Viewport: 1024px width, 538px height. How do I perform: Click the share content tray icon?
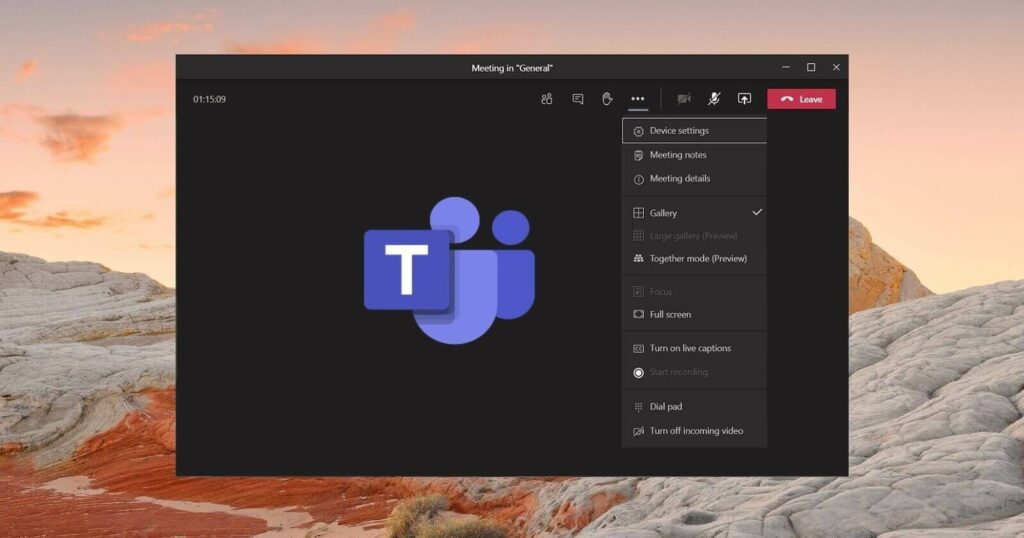744,99
